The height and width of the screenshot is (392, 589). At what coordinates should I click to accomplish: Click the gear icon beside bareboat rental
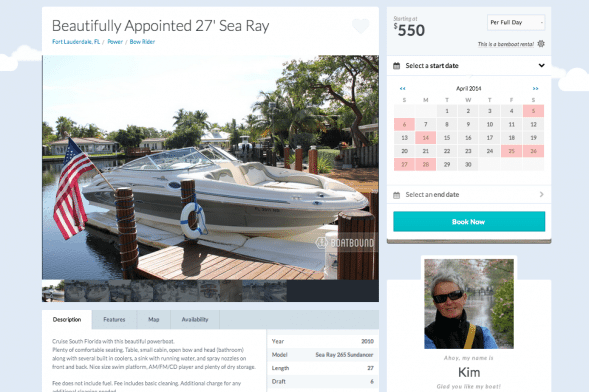pyautogui.click(x=541, y=44)
